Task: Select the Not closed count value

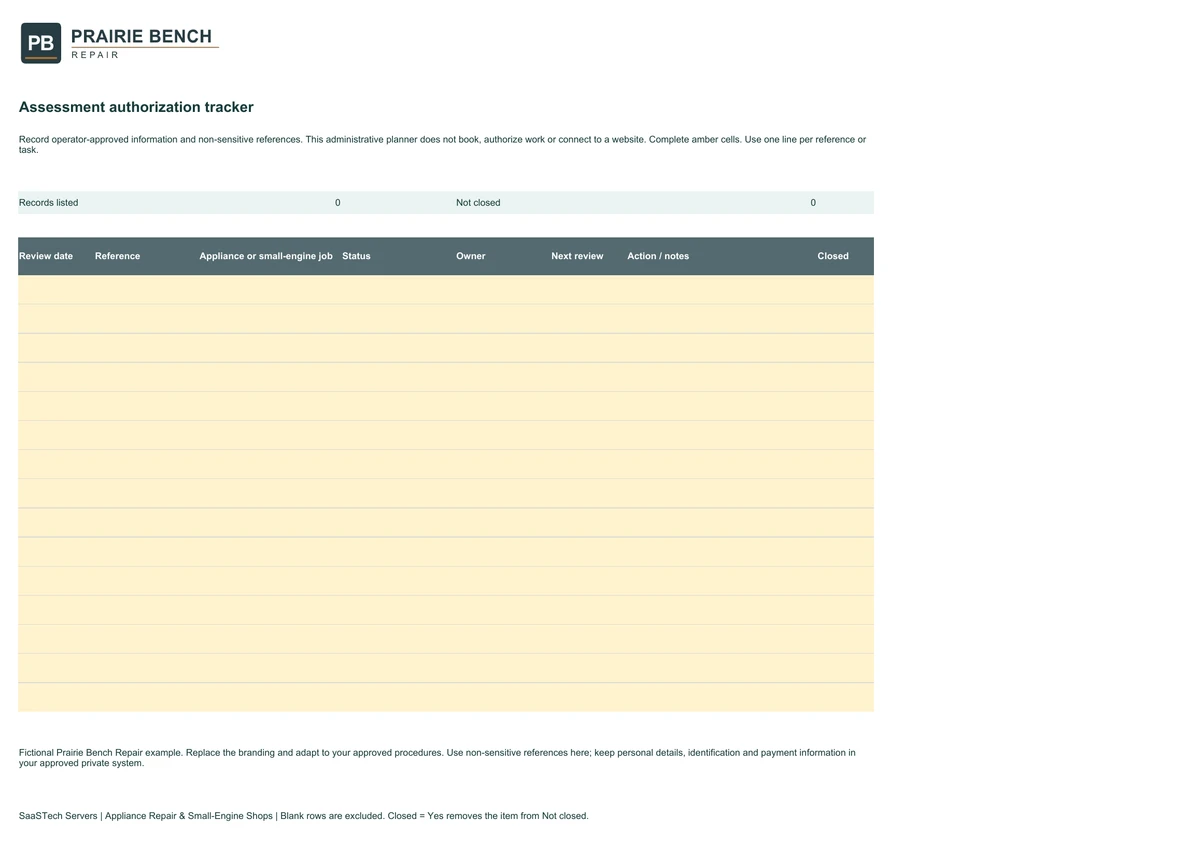Action: coord(813,203)
